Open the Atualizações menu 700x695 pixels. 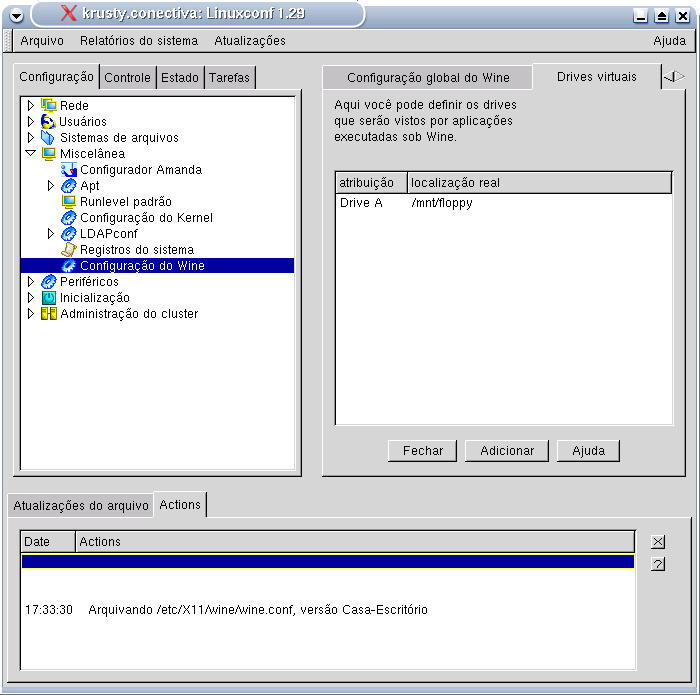click(x=250, y=41)
